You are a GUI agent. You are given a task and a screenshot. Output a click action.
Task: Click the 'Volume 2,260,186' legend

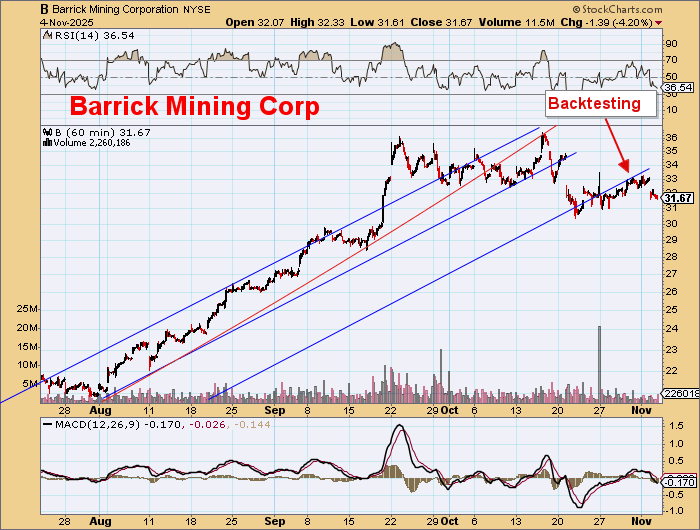(x=92, y=143)
